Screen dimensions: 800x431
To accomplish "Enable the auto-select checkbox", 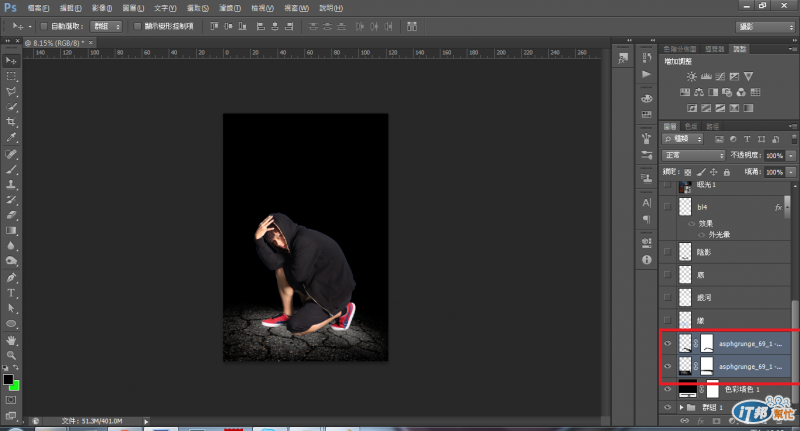I will [x=44, y=26].
